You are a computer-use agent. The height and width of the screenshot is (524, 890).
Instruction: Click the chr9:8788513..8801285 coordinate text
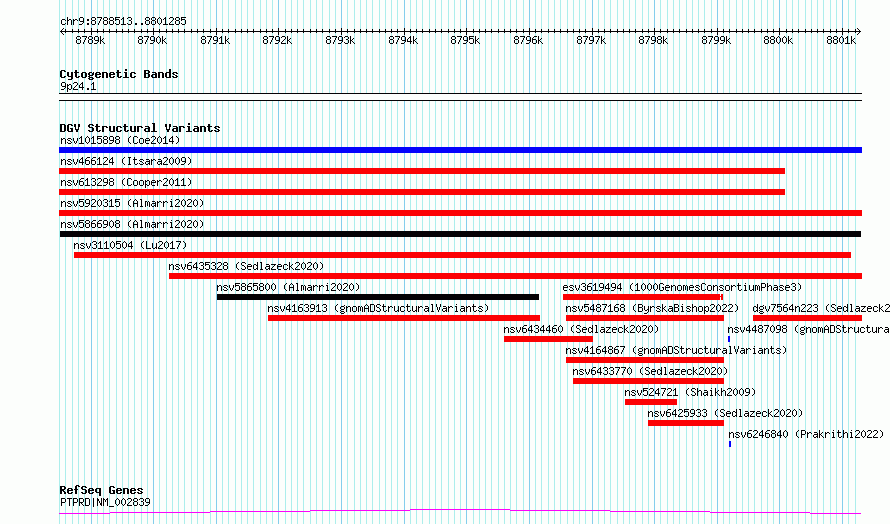123,22
